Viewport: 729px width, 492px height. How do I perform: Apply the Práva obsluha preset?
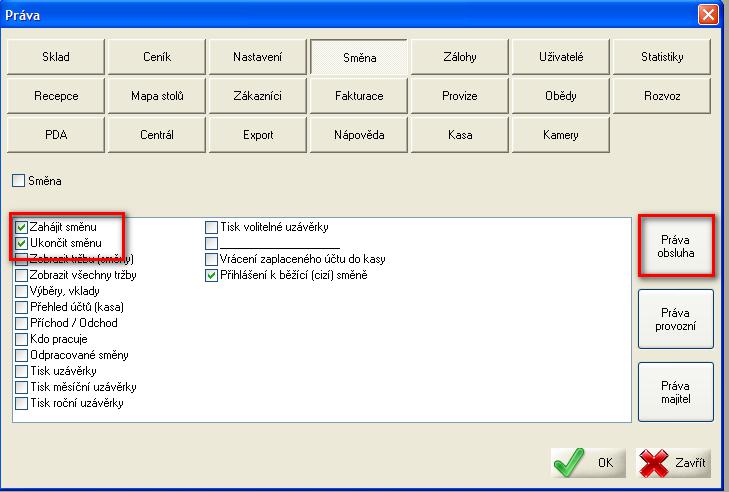675,247
